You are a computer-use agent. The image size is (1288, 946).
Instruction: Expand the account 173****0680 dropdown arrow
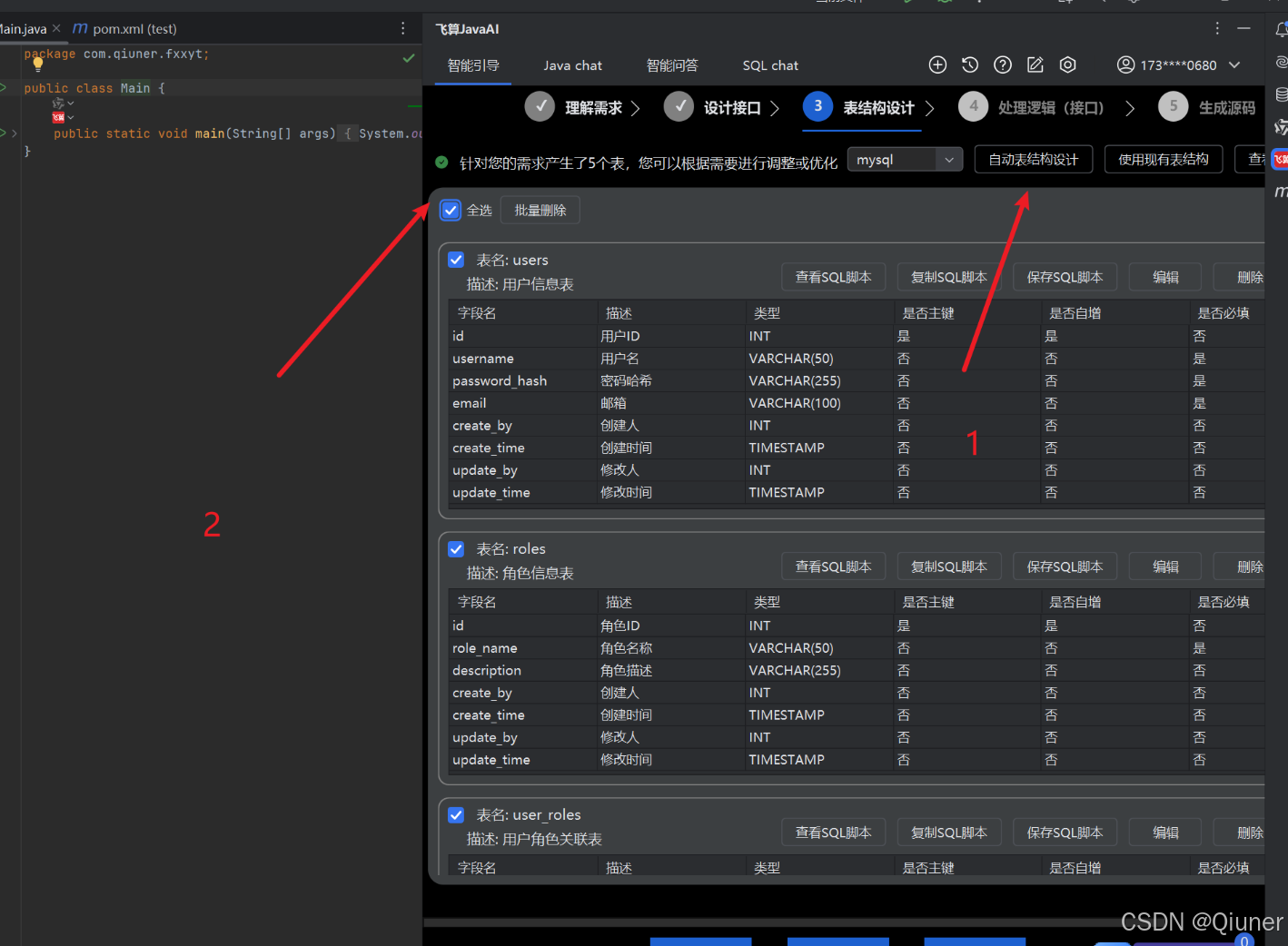tap(1234, 64)
